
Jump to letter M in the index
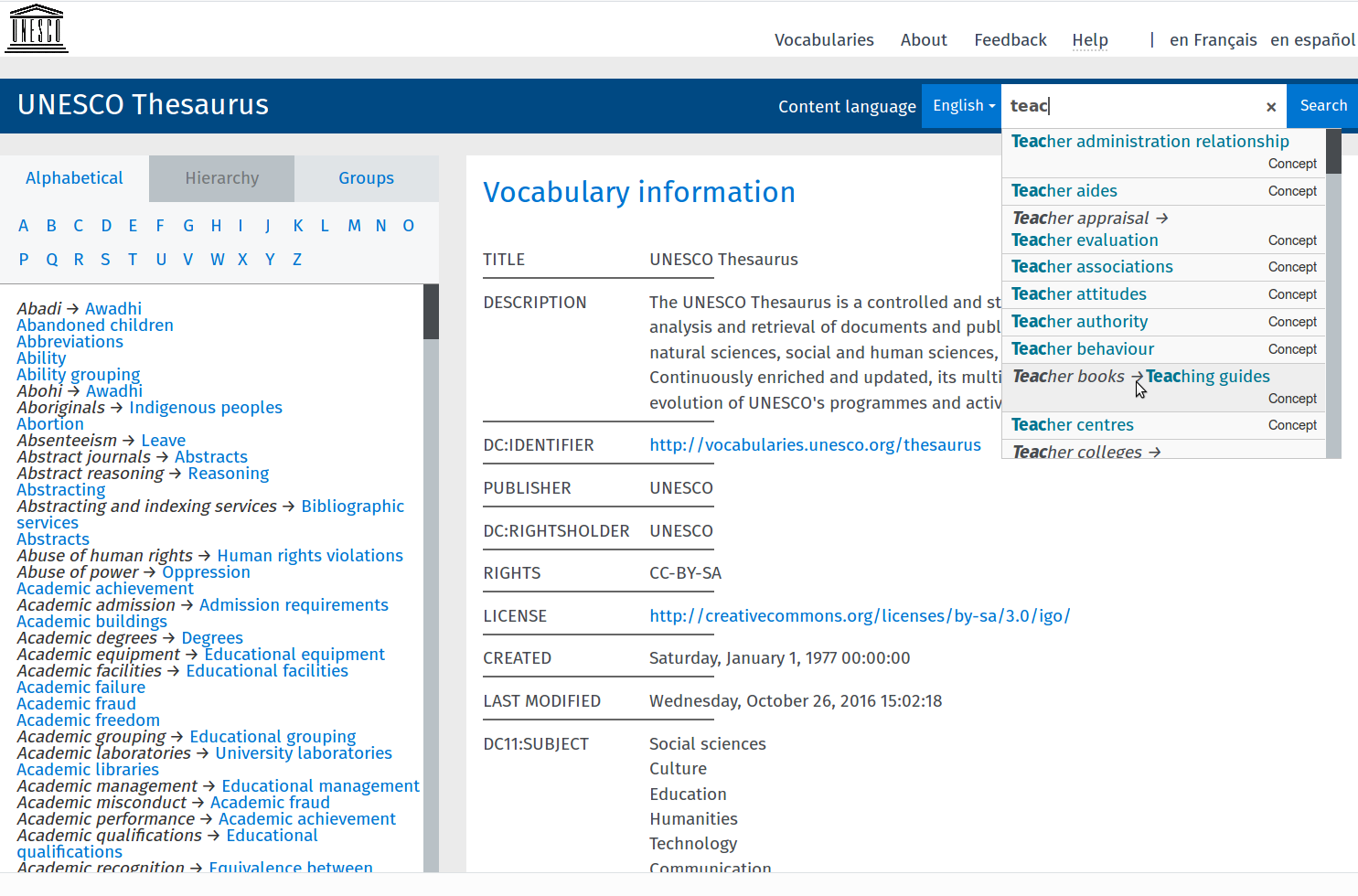click(x=354, y=226)
